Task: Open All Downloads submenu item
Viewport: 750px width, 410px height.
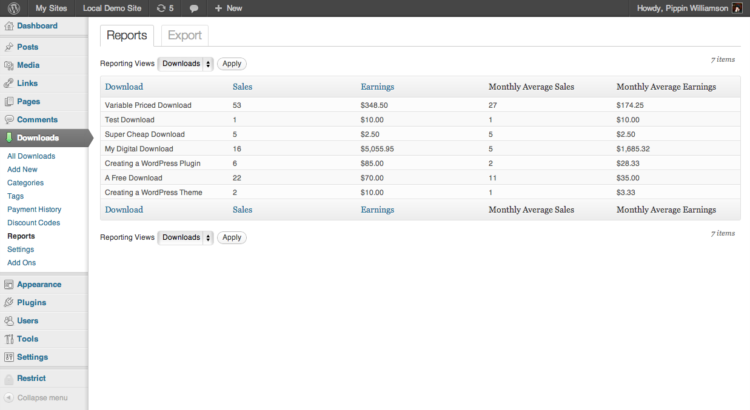Action: pyautogui.click(x=31, y=156)
